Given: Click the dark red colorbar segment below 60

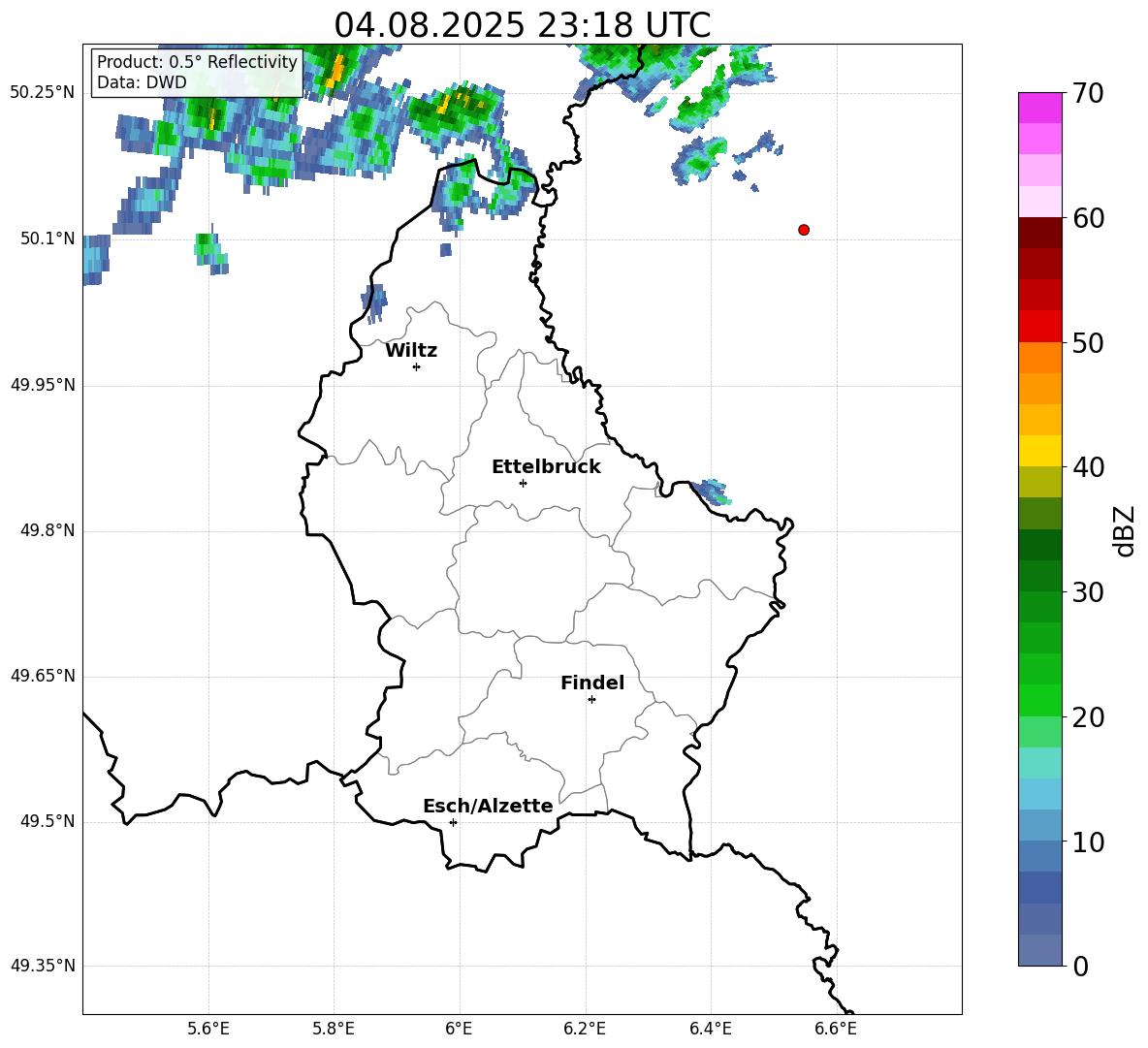Looking at the screenshot, I should 1040,233.
